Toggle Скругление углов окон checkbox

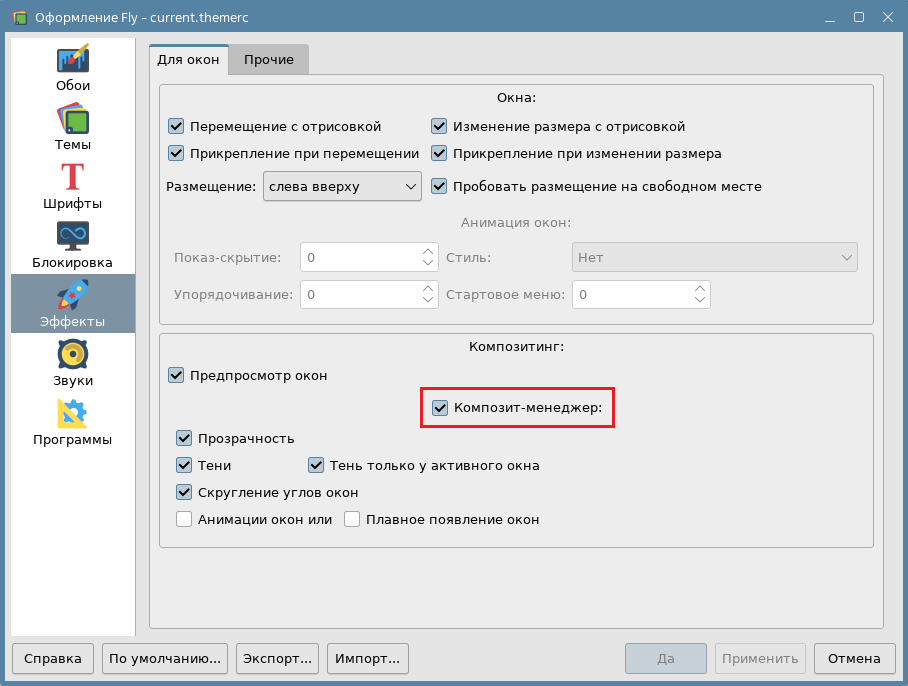click(184, 492)
